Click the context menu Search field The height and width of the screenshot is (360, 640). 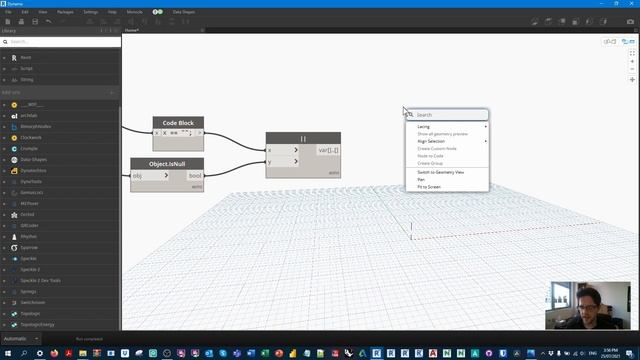tap(447, 115)
